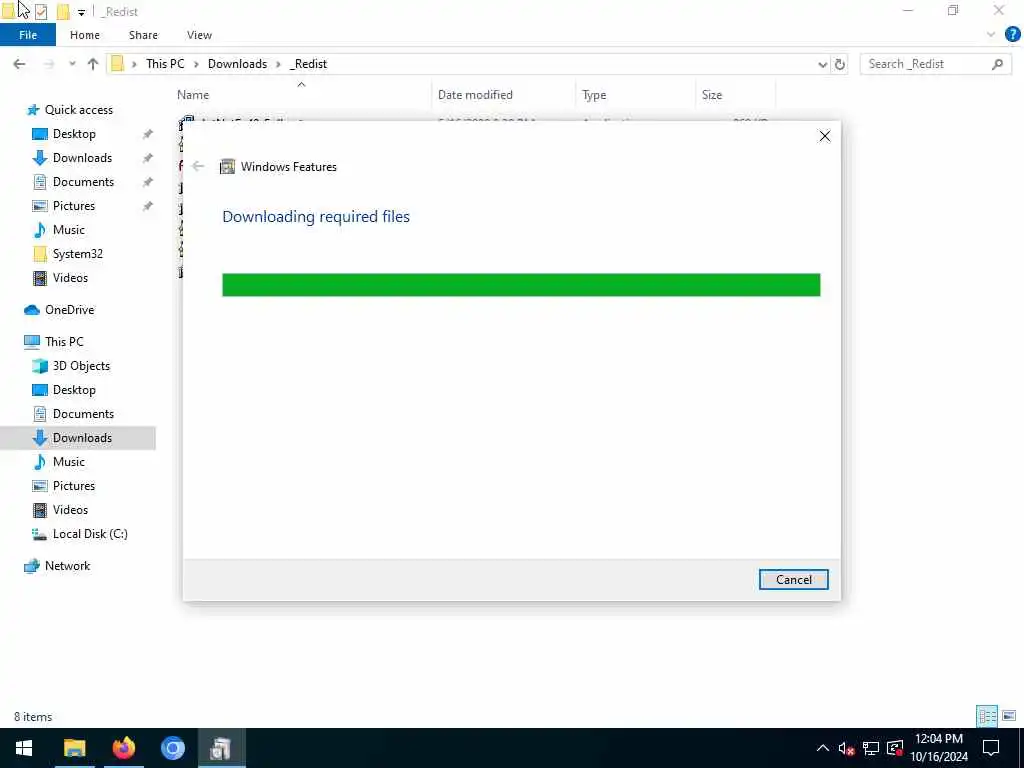Show hidden system tray icons

pos(822,748)
